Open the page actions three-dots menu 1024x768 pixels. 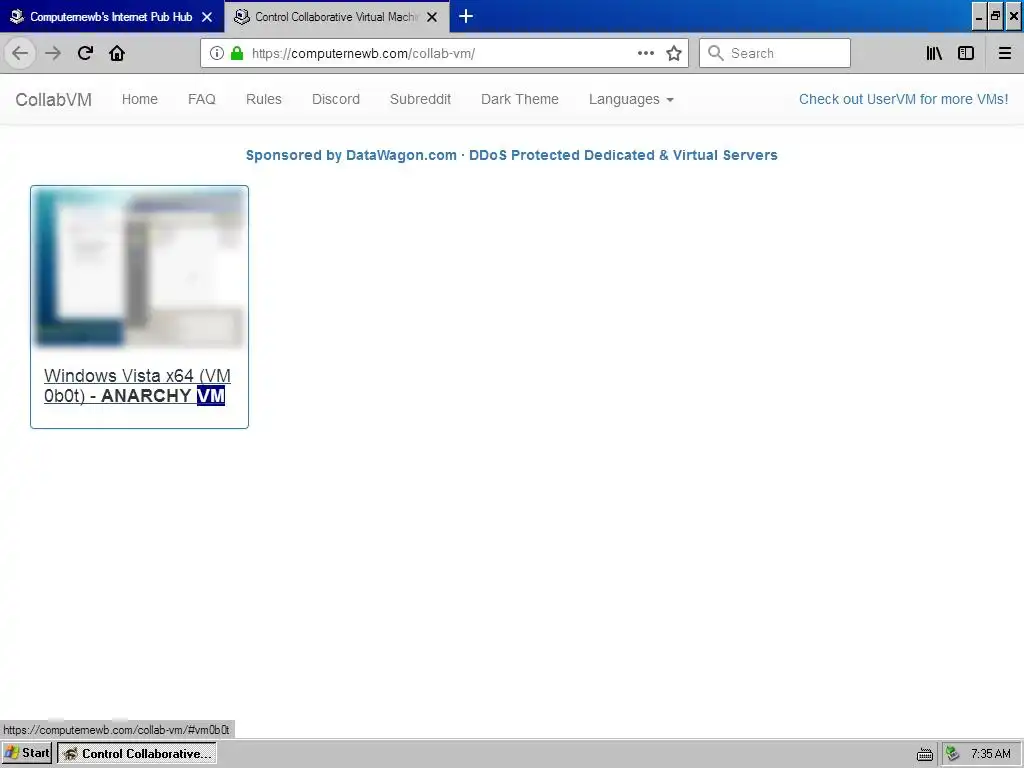point(646,53)
